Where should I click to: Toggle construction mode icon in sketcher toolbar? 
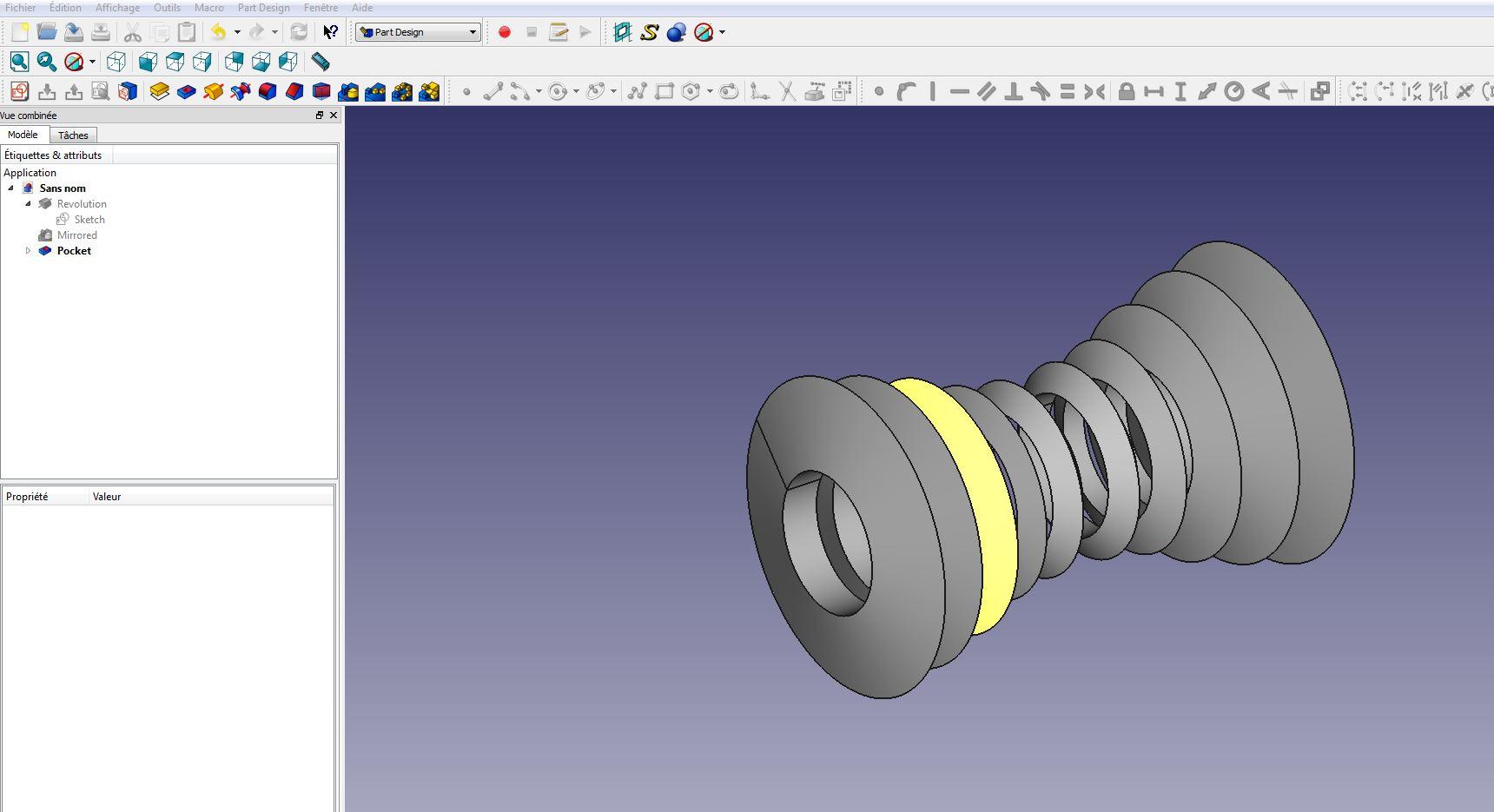pos(842,91)
